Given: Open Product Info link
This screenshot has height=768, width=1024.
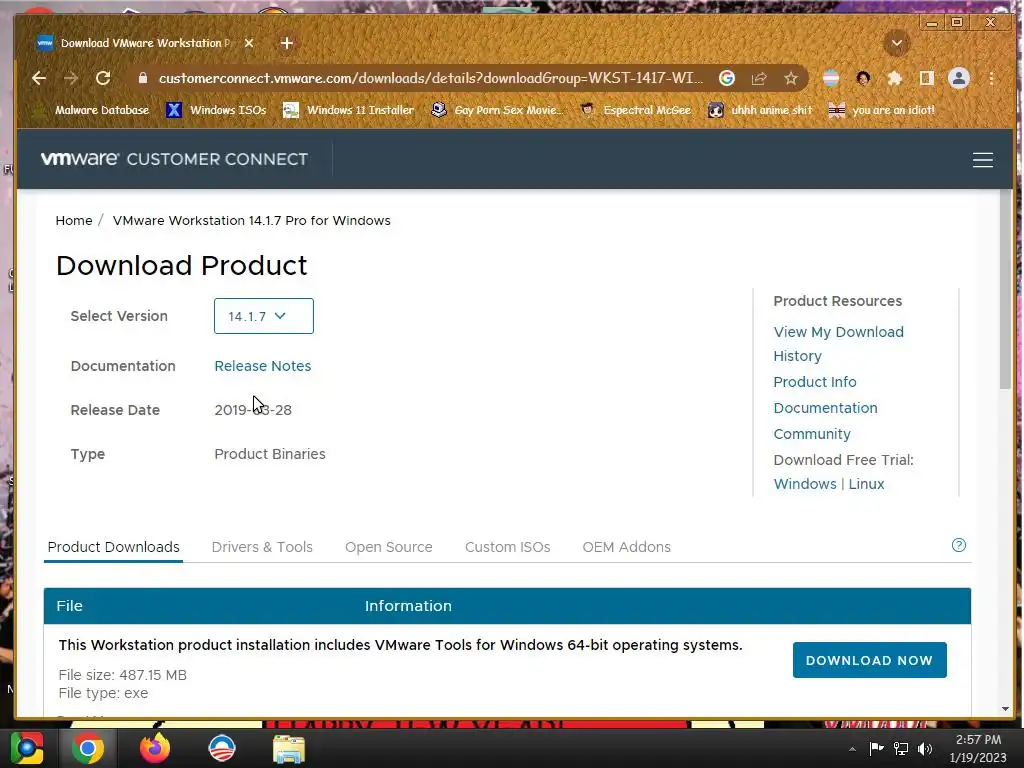Looking at the screenshot, I should pos(814,382).
